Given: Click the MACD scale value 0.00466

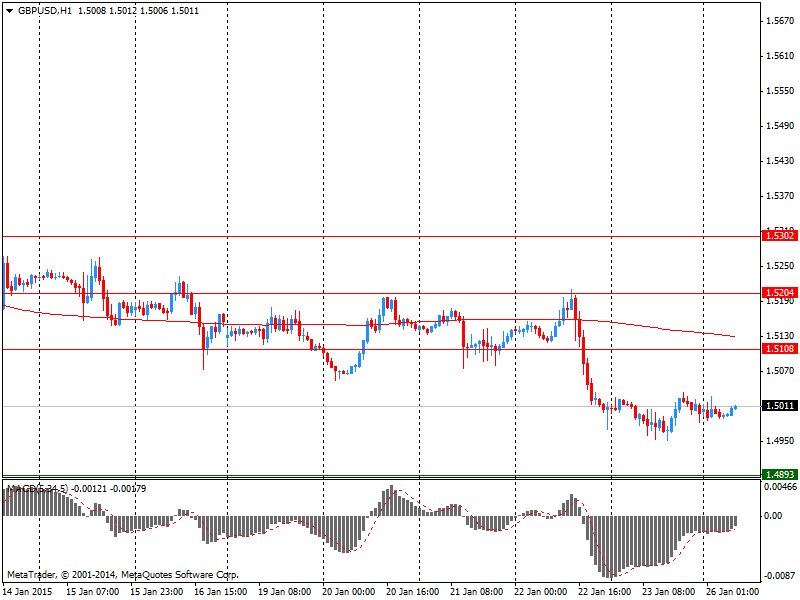Looking at the screenshot, I should pyautogui.click(x=780, y=487).
